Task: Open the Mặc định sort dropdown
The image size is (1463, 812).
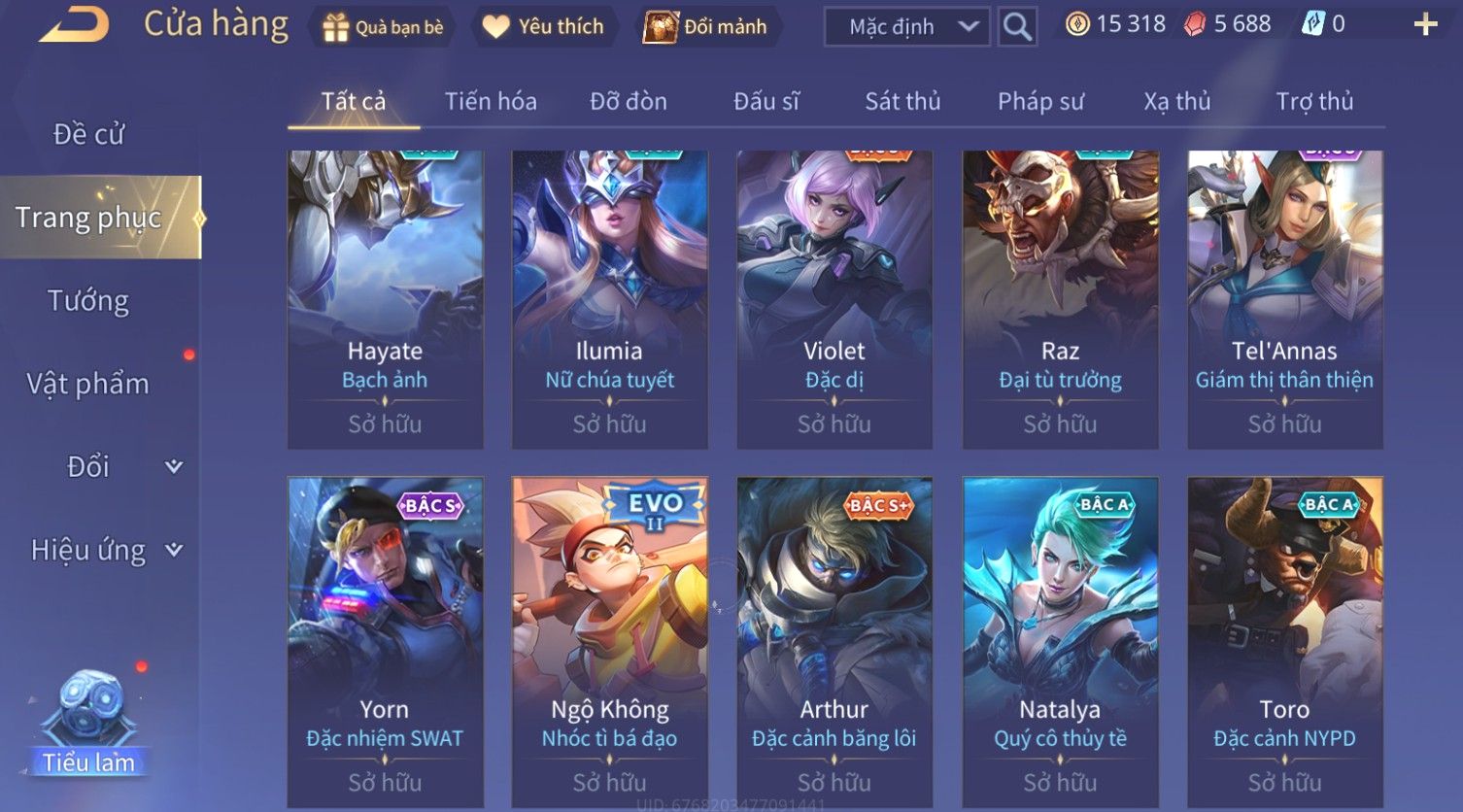Action: click(906, 26)
